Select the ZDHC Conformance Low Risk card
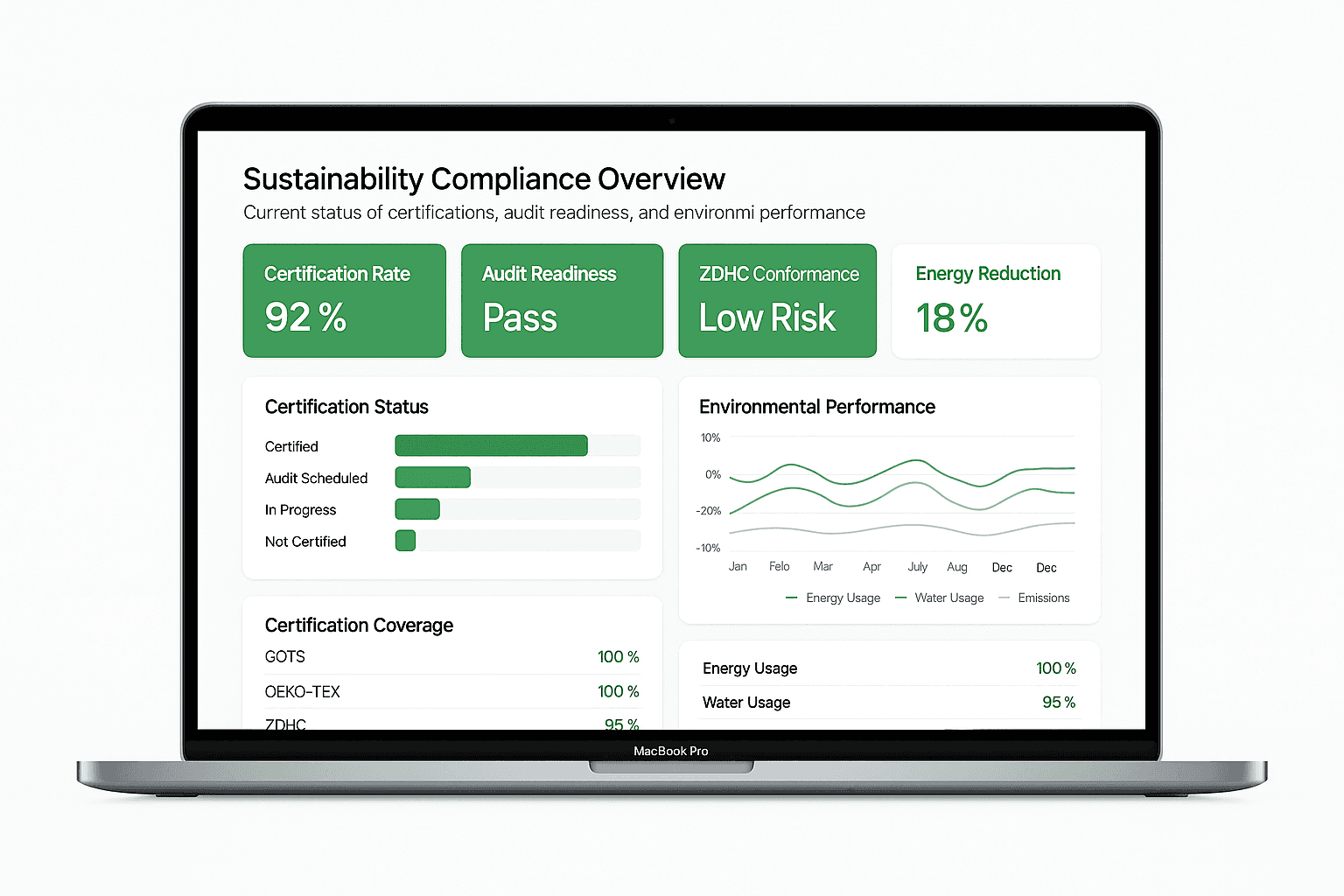This screenshot has width=1344, height=896. click(x=777, y=300)
